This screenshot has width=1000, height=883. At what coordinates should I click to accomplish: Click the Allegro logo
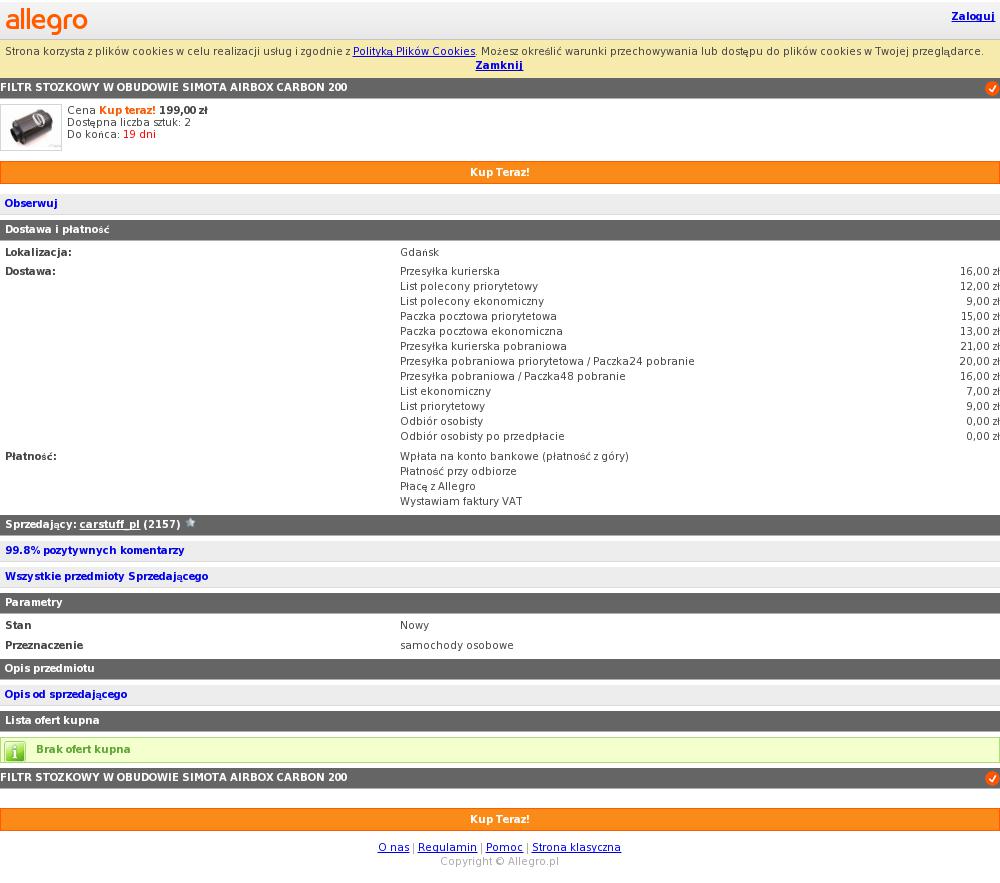point(47,21)
